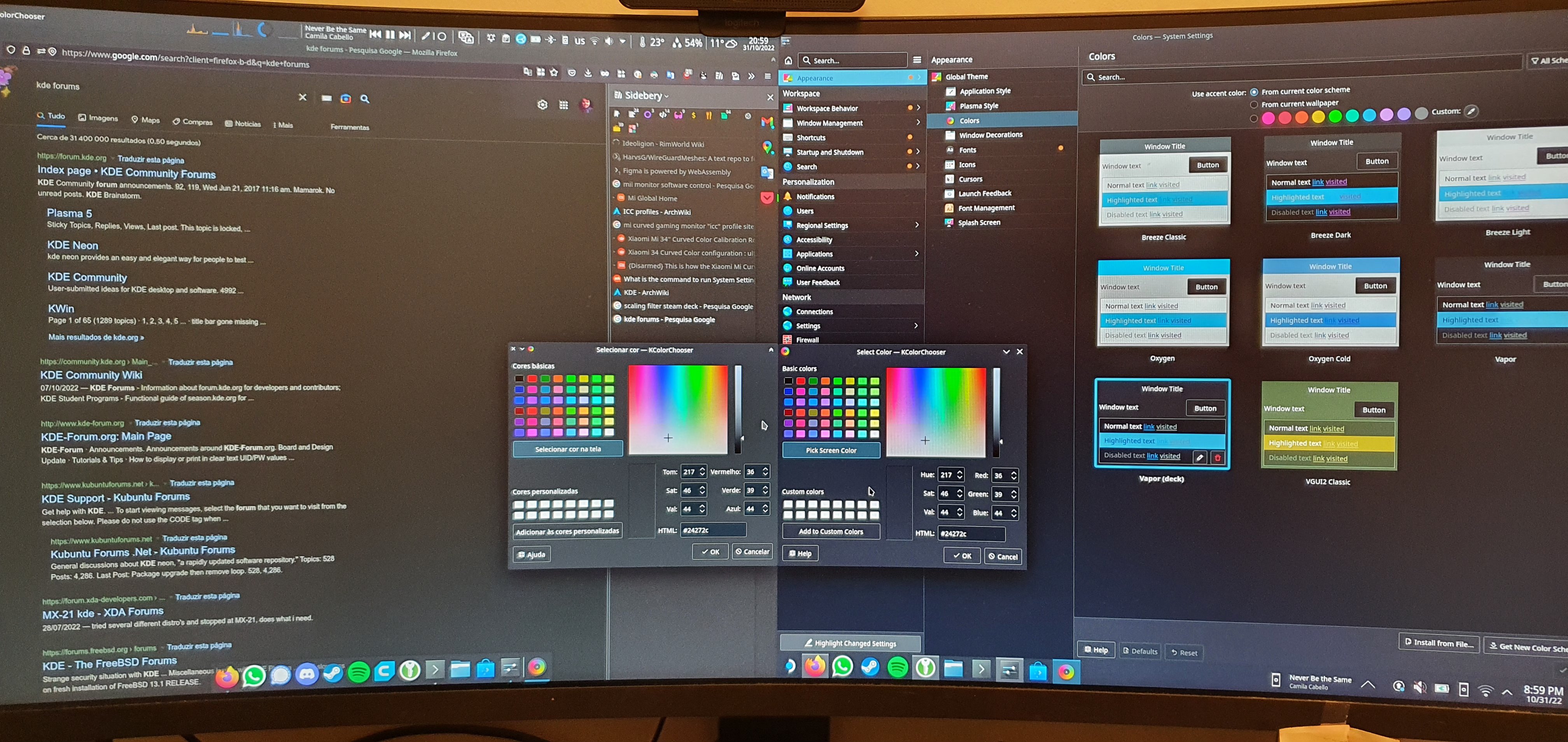
Task: Click System Settings home icon
Action: pyautogui.click(x=788, y=60)
